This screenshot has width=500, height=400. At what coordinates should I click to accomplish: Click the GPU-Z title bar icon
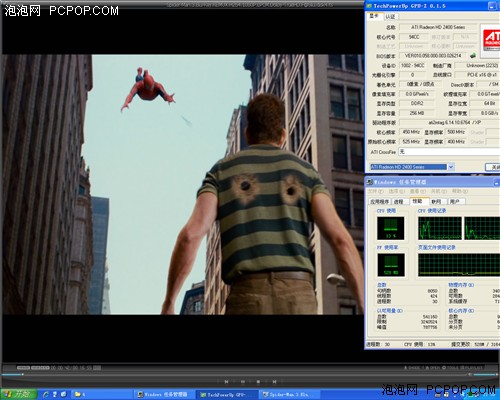pos(369,6)
